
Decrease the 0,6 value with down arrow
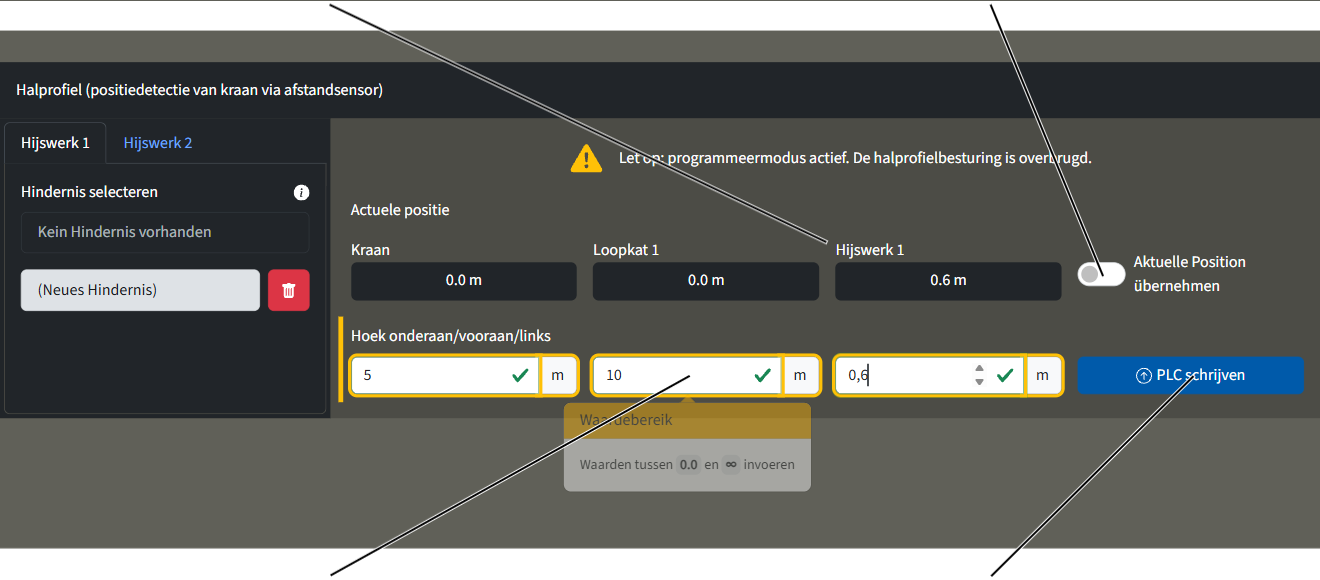979,382
